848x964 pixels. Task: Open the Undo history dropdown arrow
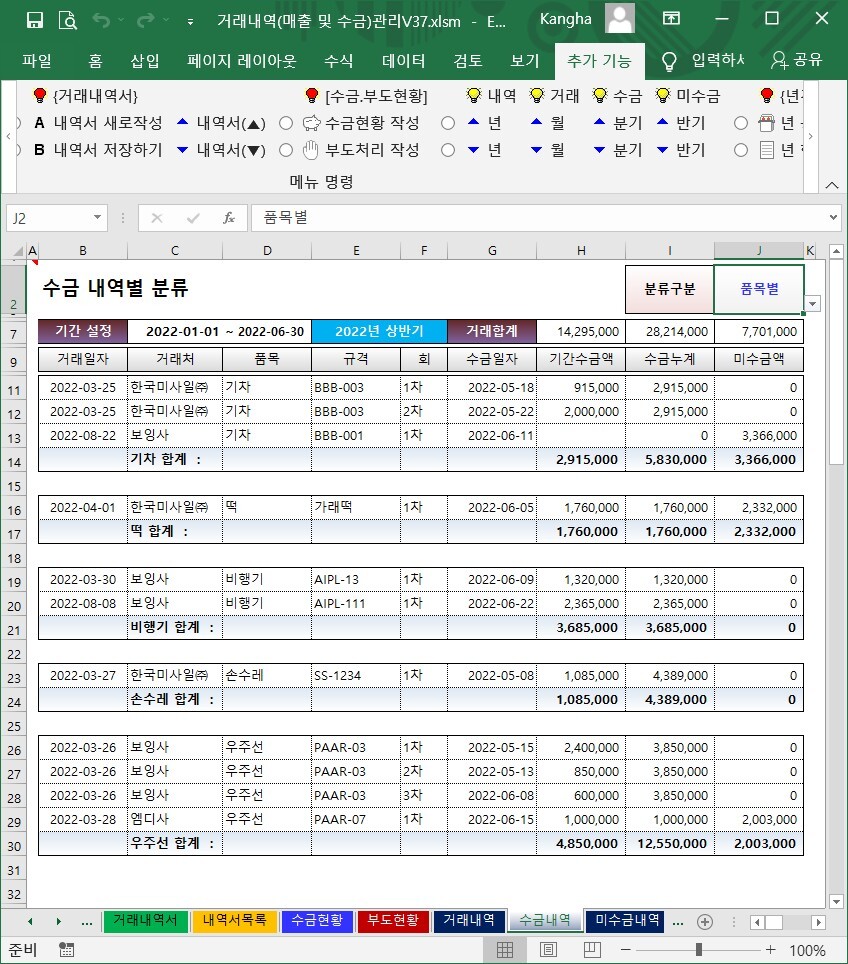[x=121, y=20]
